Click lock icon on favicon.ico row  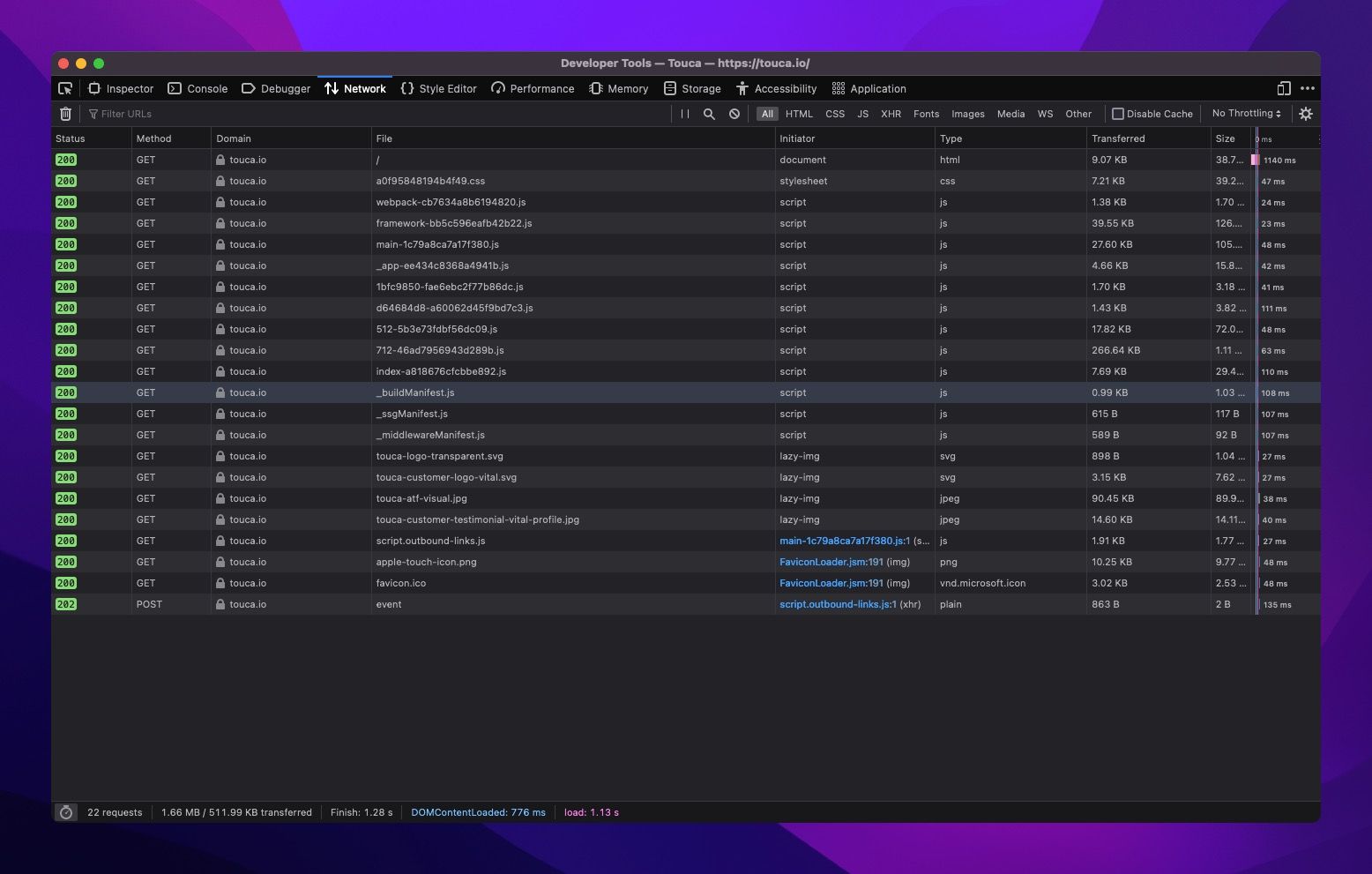click(220, 583)
